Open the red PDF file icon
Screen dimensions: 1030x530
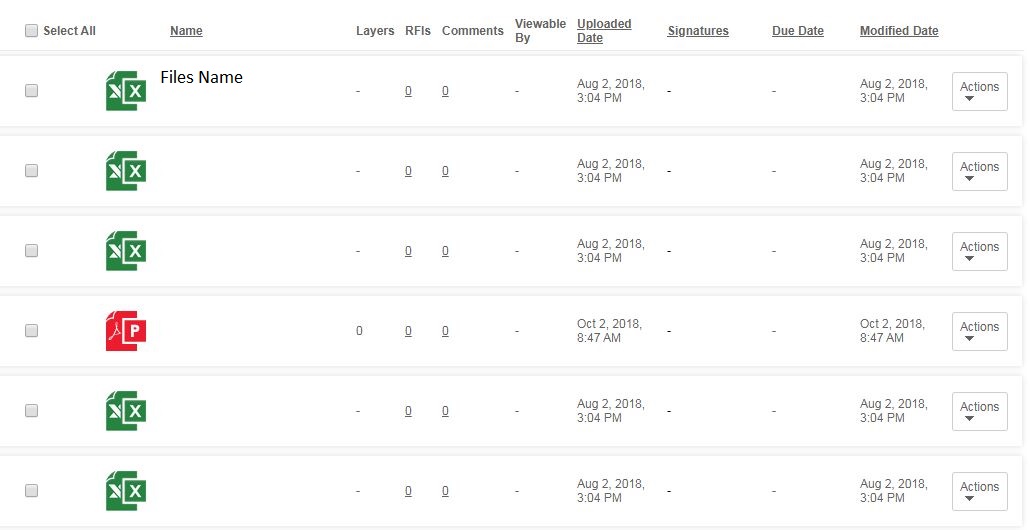tap(126, 331)
